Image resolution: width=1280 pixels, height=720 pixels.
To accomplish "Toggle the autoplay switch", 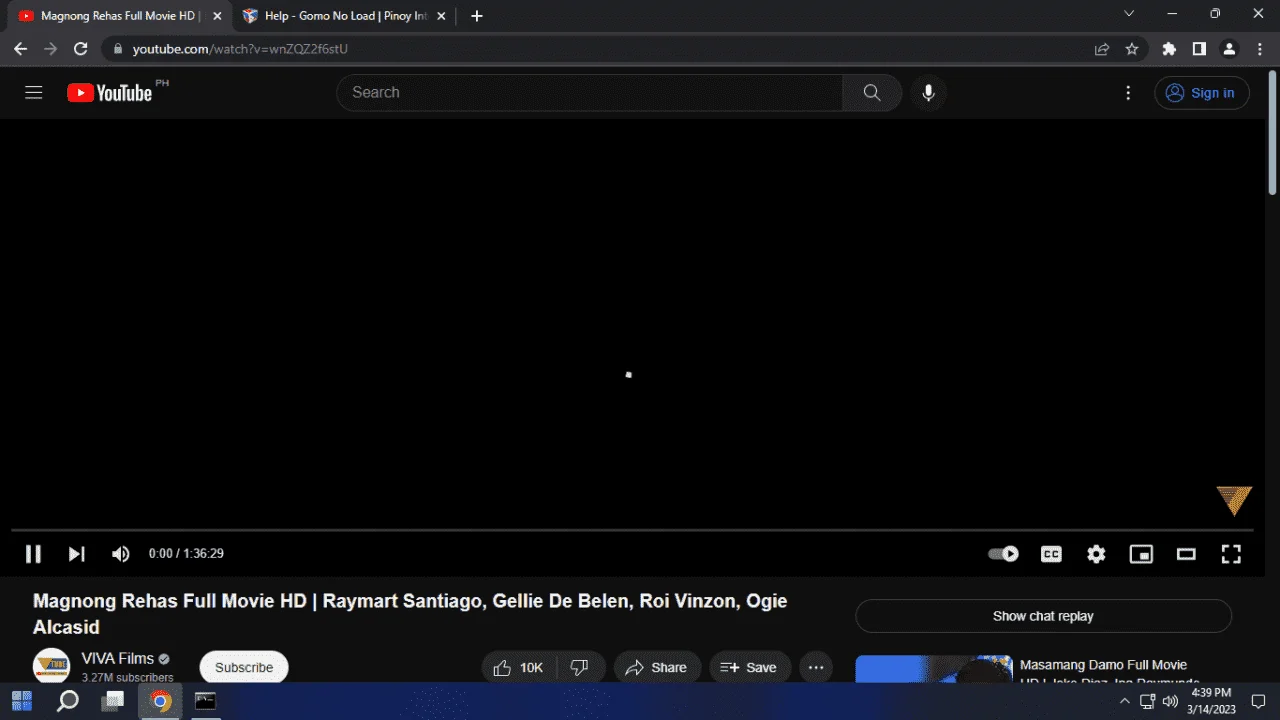I will 1003,554.
